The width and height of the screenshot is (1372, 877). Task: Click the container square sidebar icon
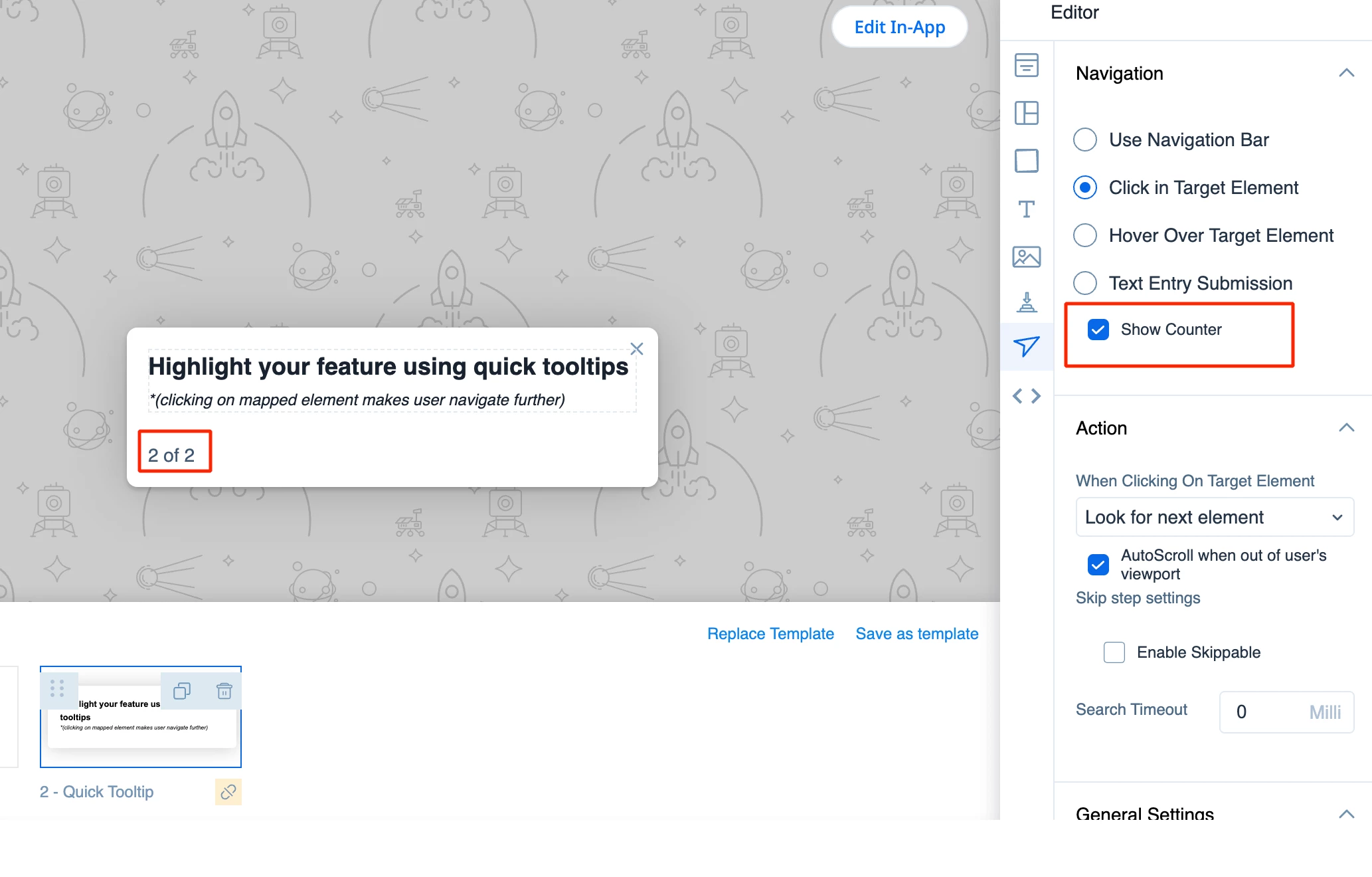tap(1026, 161)
